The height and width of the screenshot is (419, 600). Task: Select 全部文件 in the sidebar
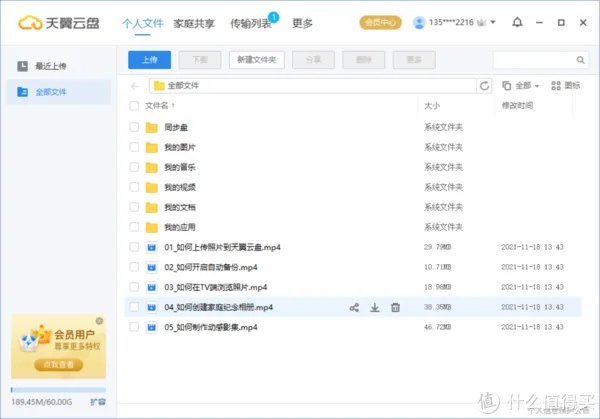tap(58, 92)
